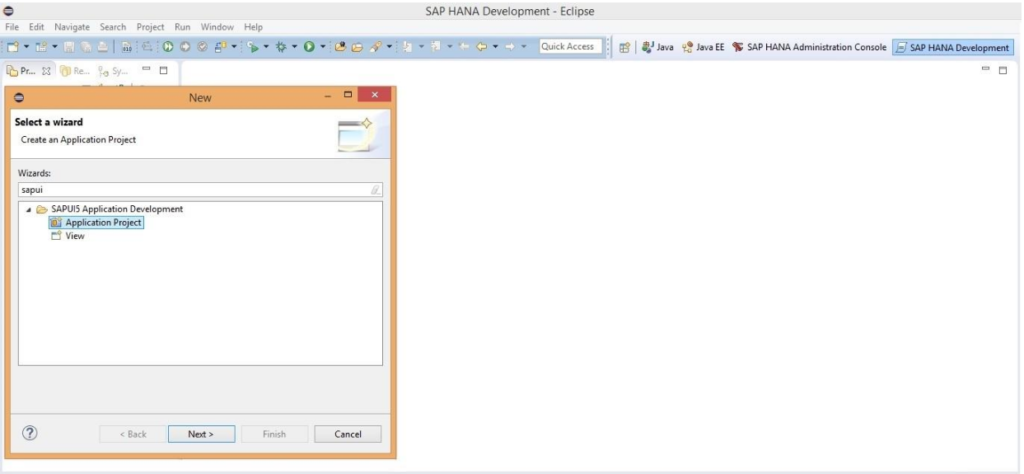Image resolution: width=1024 pixels, height=474 pixels.
Task: Click the help question mark icon
Action: [x=30, y=433]
